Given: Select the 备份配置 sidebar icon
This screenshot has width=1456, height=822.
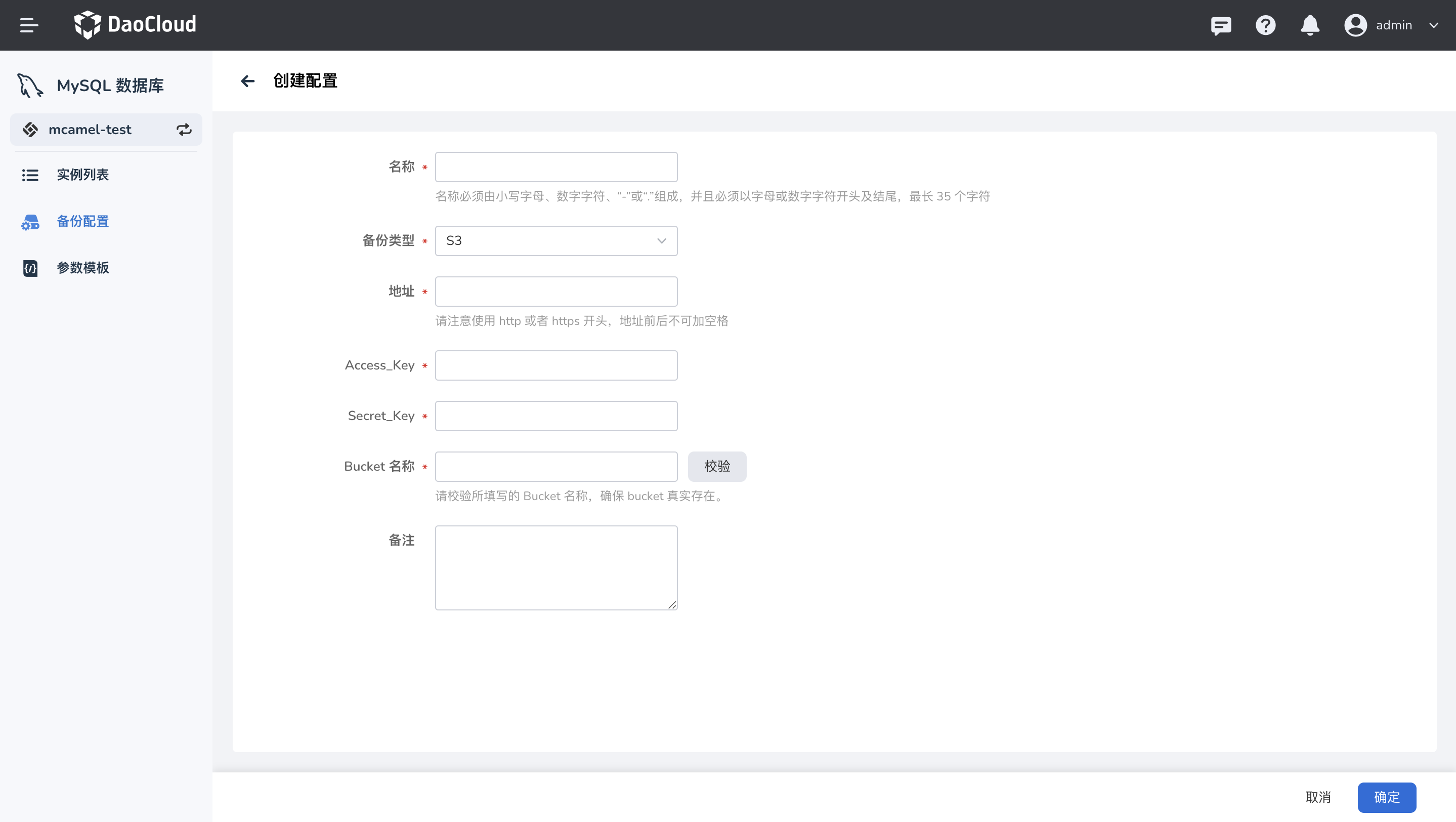Looking at the screenshot, I should [29, 222].
